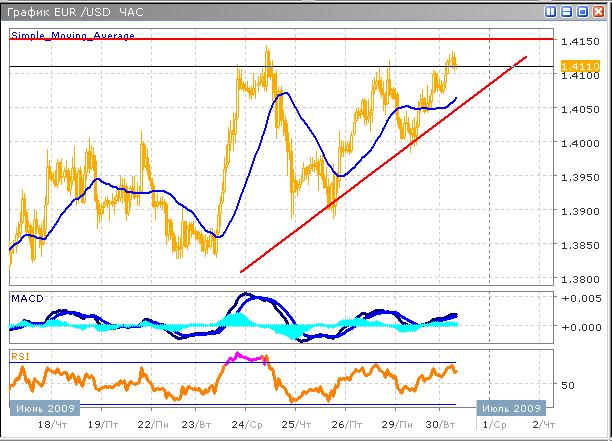Image resolution: width=612 pixels, height=441 pixels.
Task: Click the RSI 50 level scale label
Action: [x=567, y=384]
